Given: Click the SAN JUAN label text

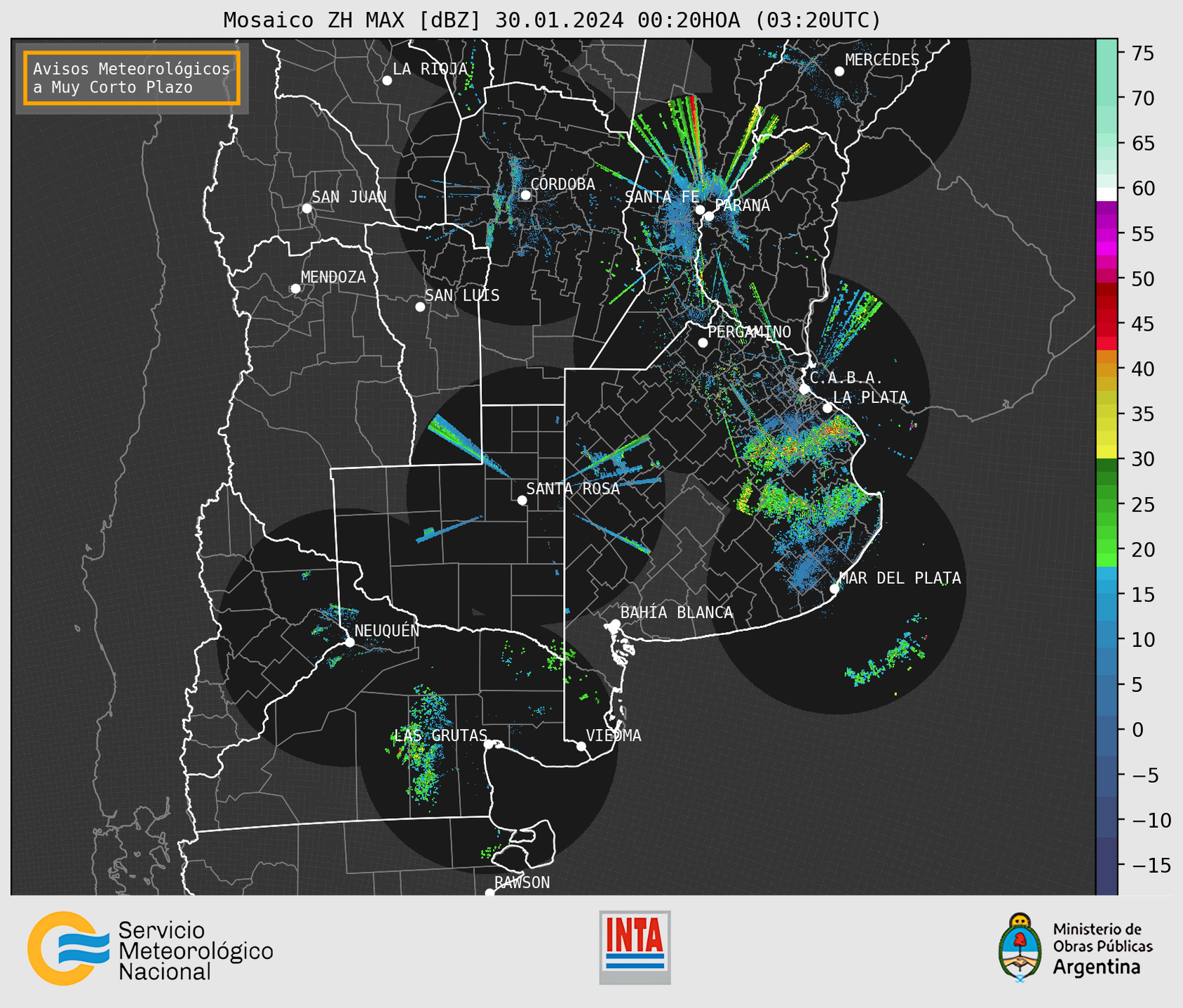Looking at the screenshot, I should [349, 197].
